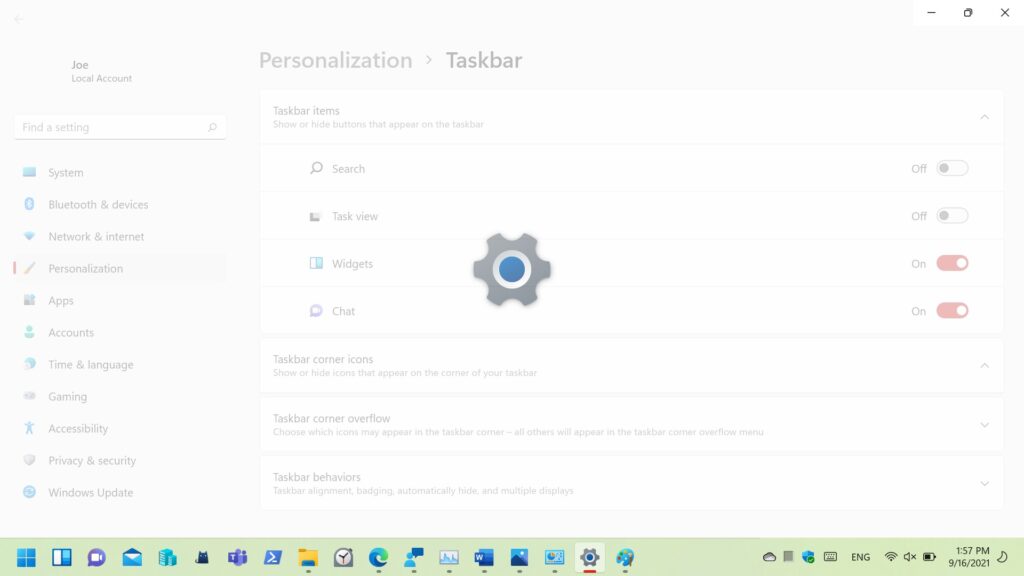Select Windows Update in sidebar
Image resolution: width=1024 pixels, height=576 pixels.
[x=90, y=493]
